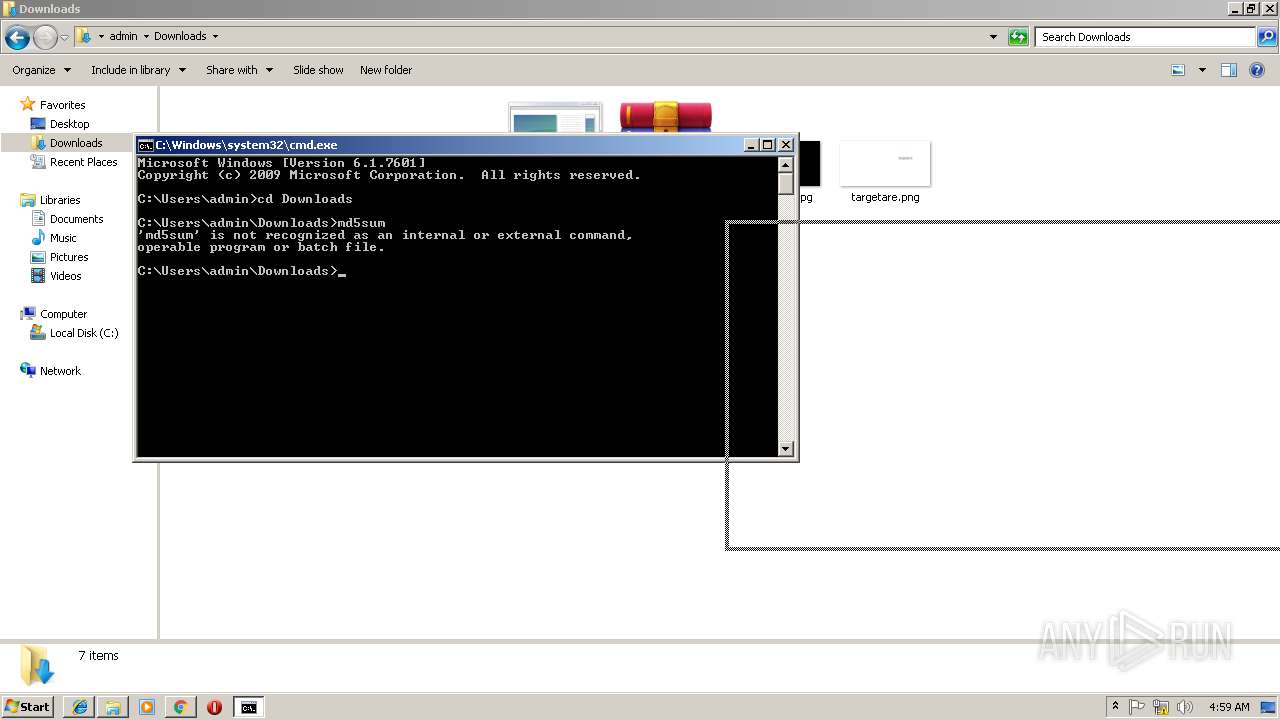
Task: Click the targetare.png file name
Action: point(885,197)
